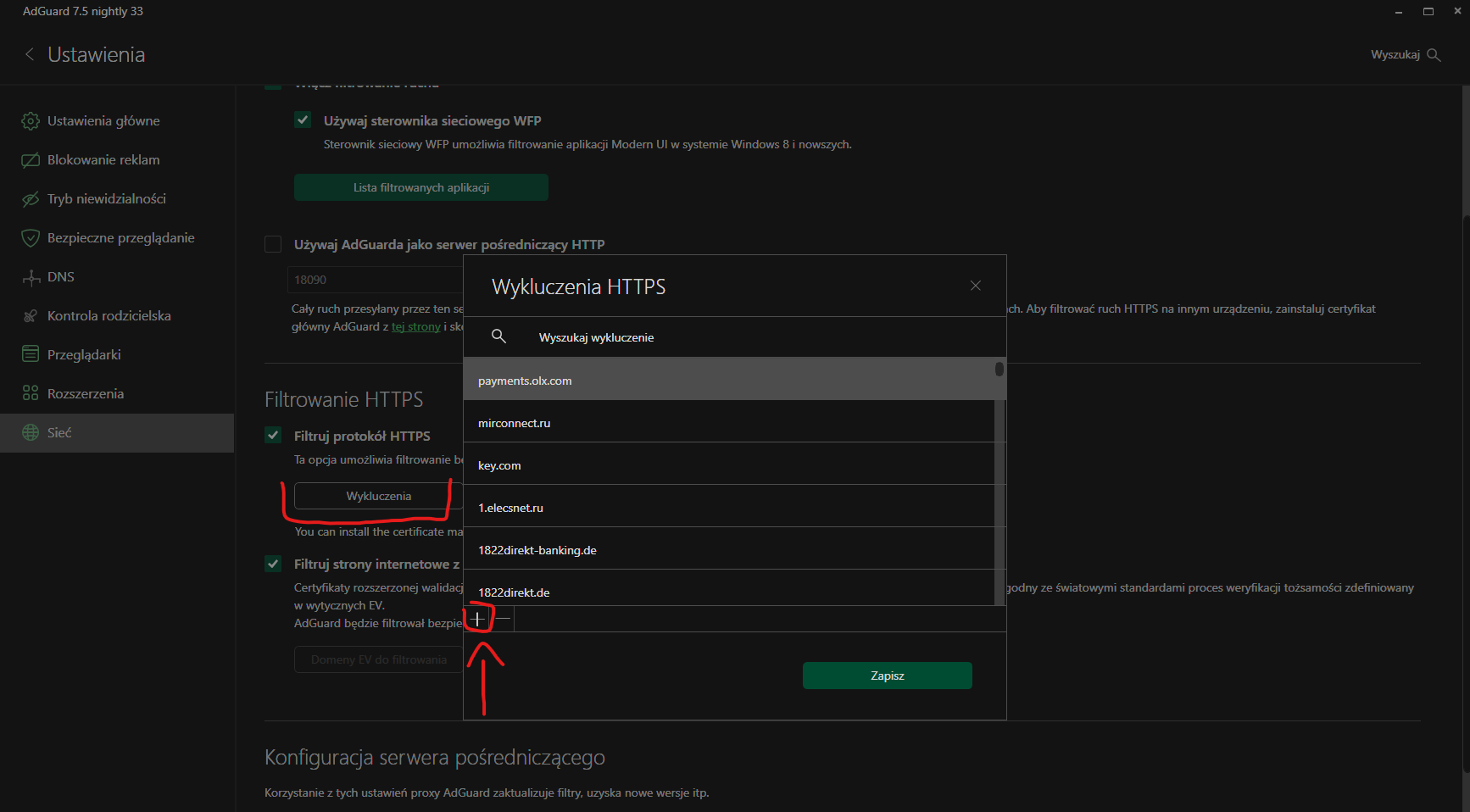Click the Ustawienia główne gear icon

pyautogui.click(x=31, y=121)
